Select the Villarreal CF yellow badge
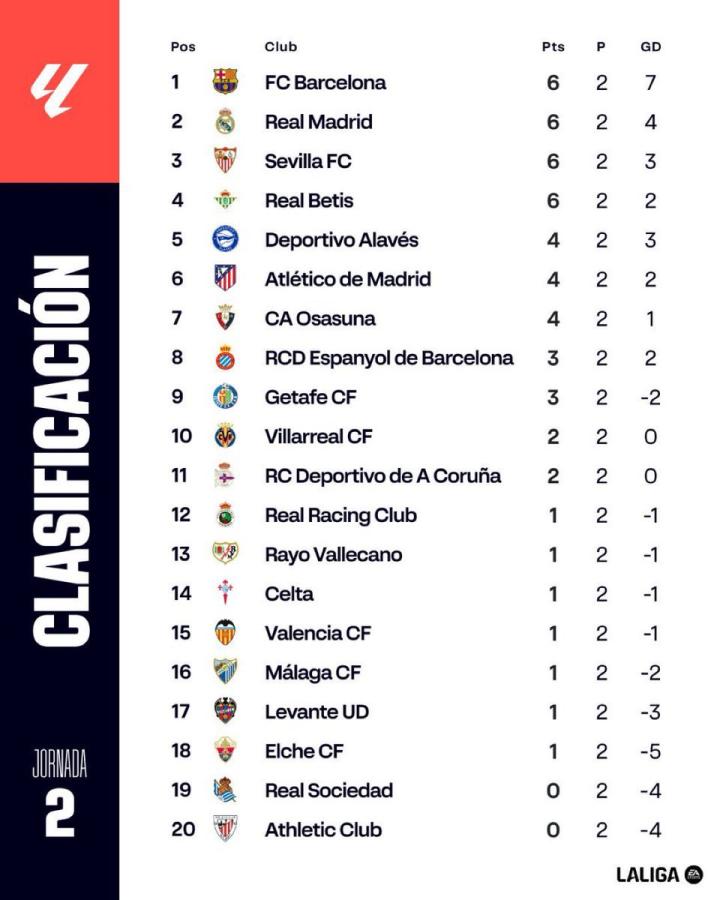 point(225,436)
